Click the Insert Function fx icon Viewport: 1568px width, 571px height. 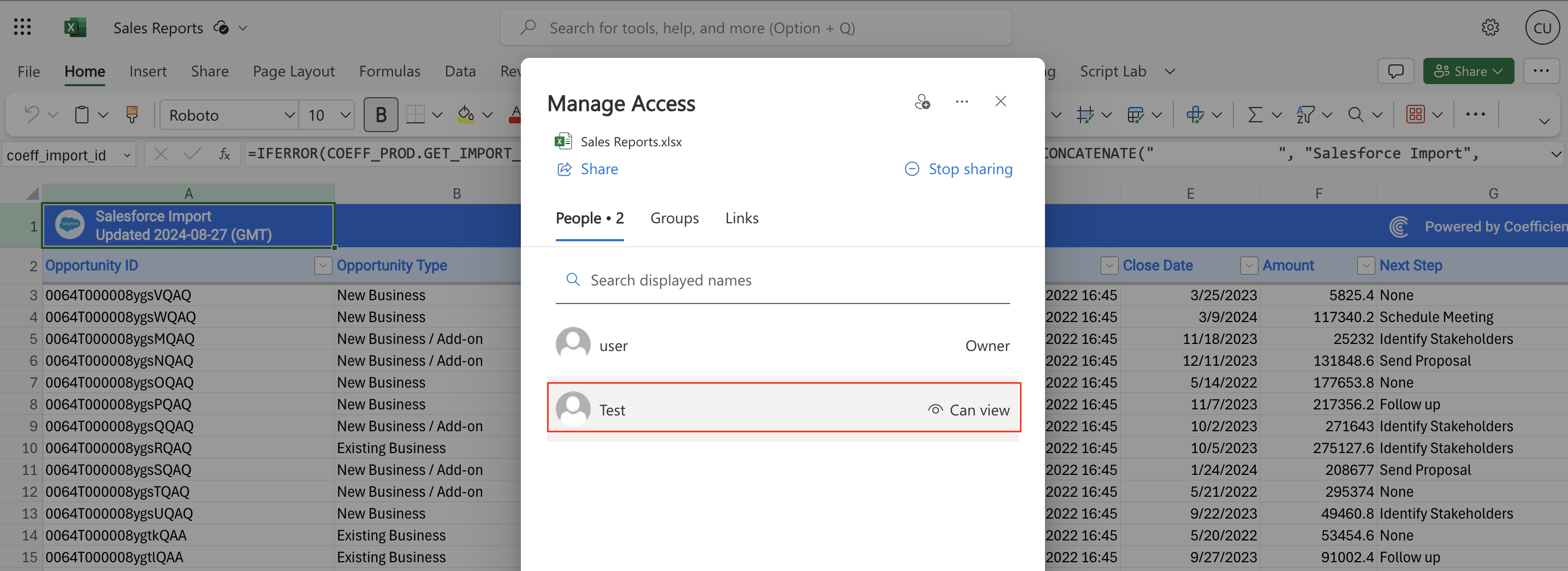click(x=224, y=154)
